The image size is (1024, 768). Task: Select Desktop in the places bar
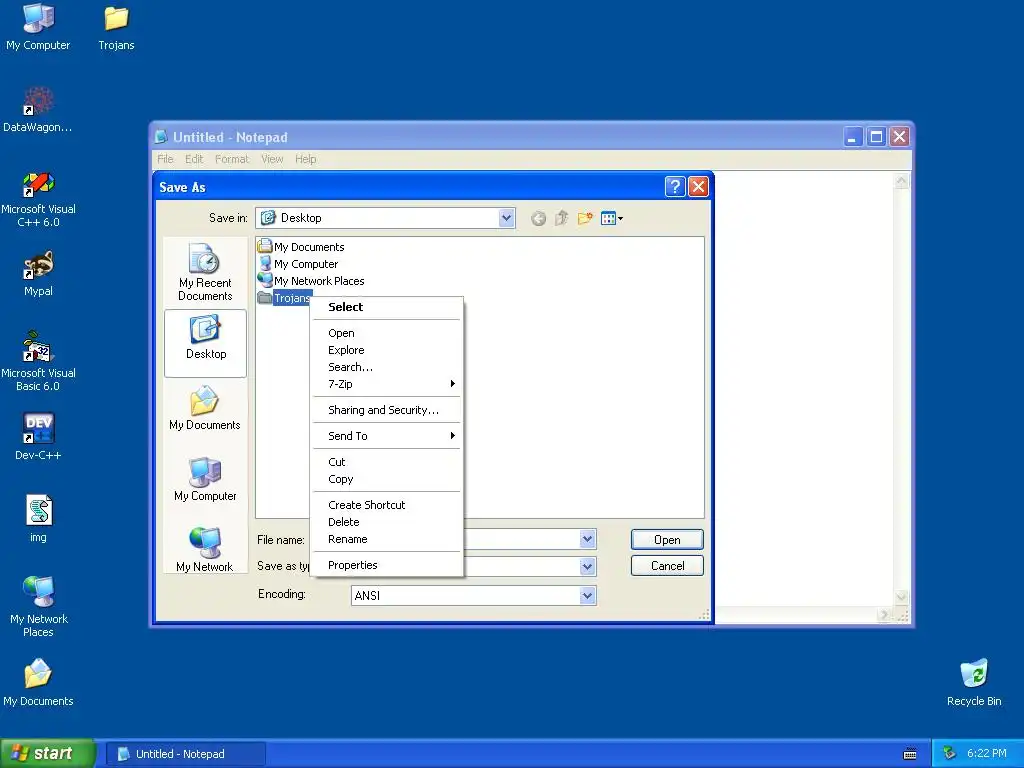coord(205,344)
